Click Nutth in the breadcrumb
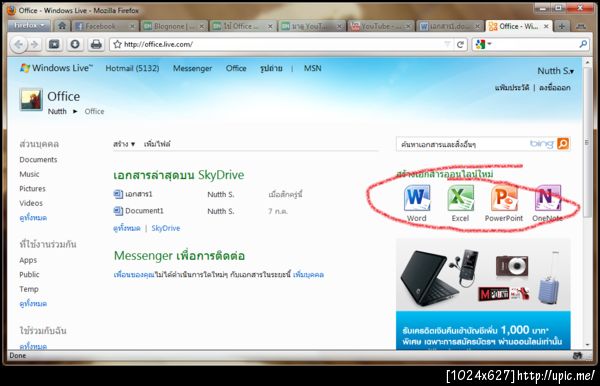This screenshot has width=600, height=386. tap(57, 111)
